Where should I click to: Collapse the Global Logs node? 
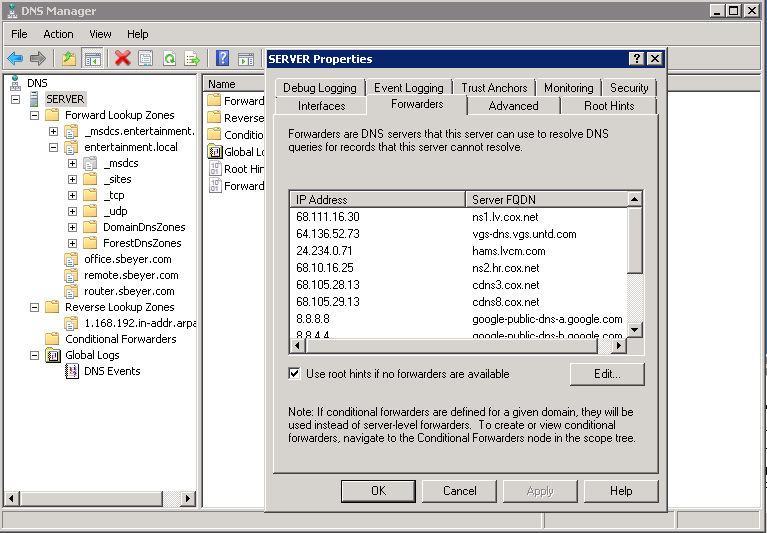35,355
